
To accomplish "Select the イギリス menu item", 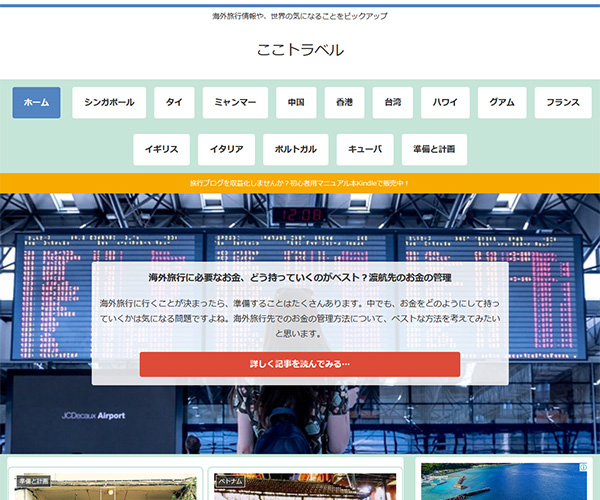I will point(161,150).
